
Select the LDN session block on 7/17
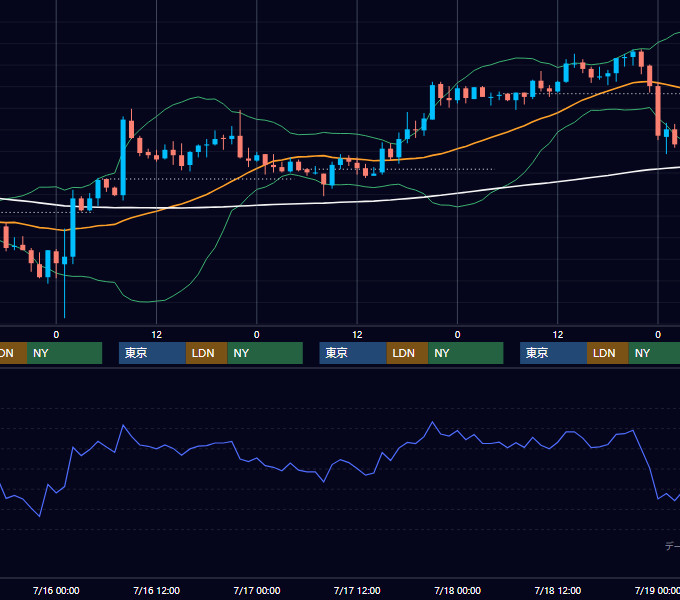coord(407,353)
